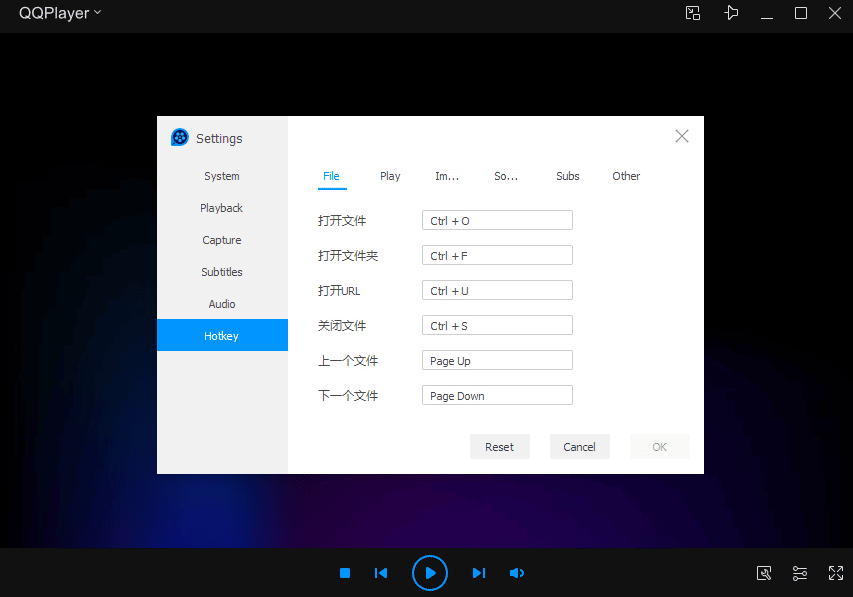Click the Page Up hotkey field
The height and width of the screenshot is (597, 853).
(x=497, y=360)
